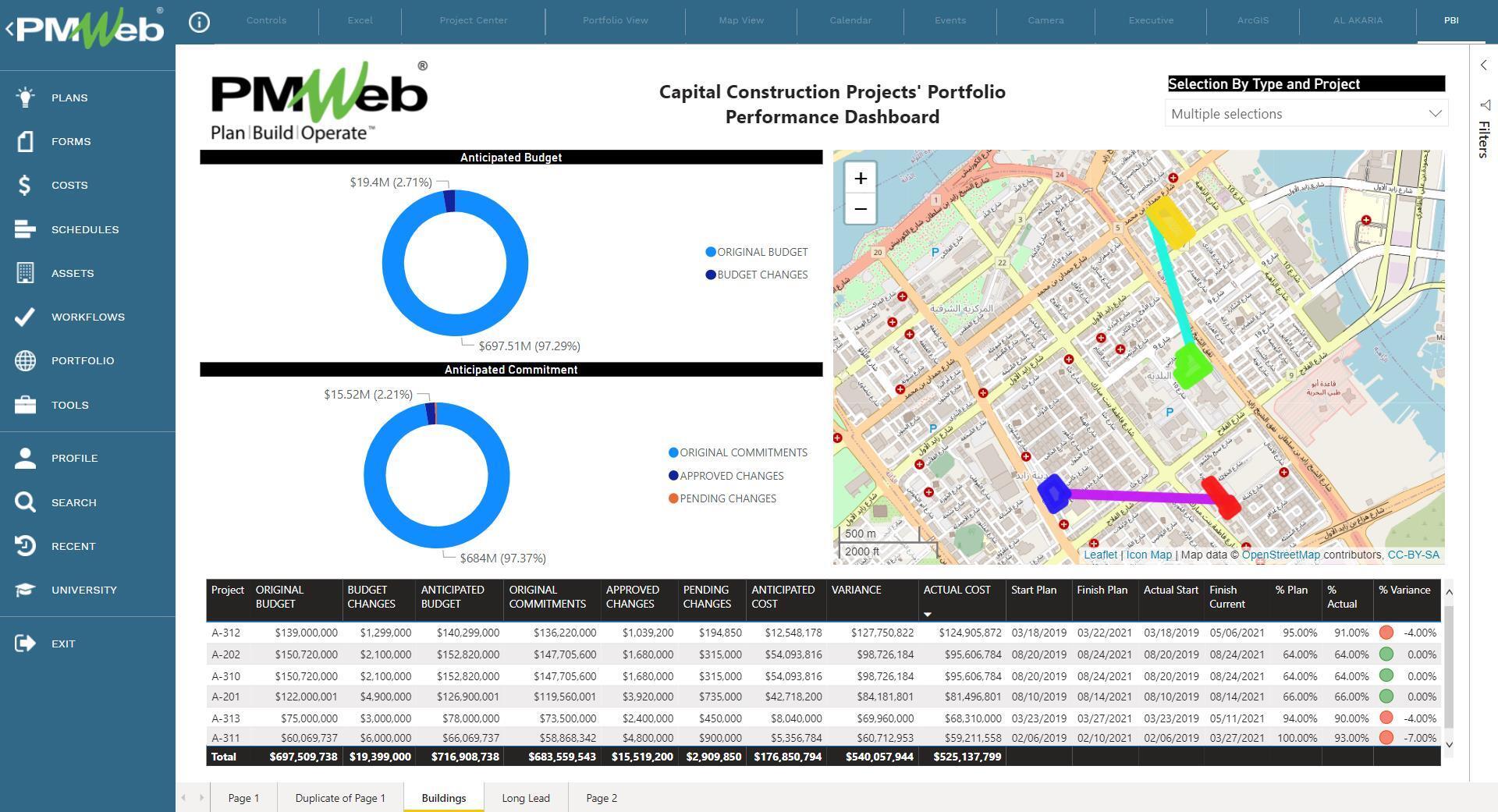
Task: Open the Portfolio globe icon
Action: tap(25, 360)
